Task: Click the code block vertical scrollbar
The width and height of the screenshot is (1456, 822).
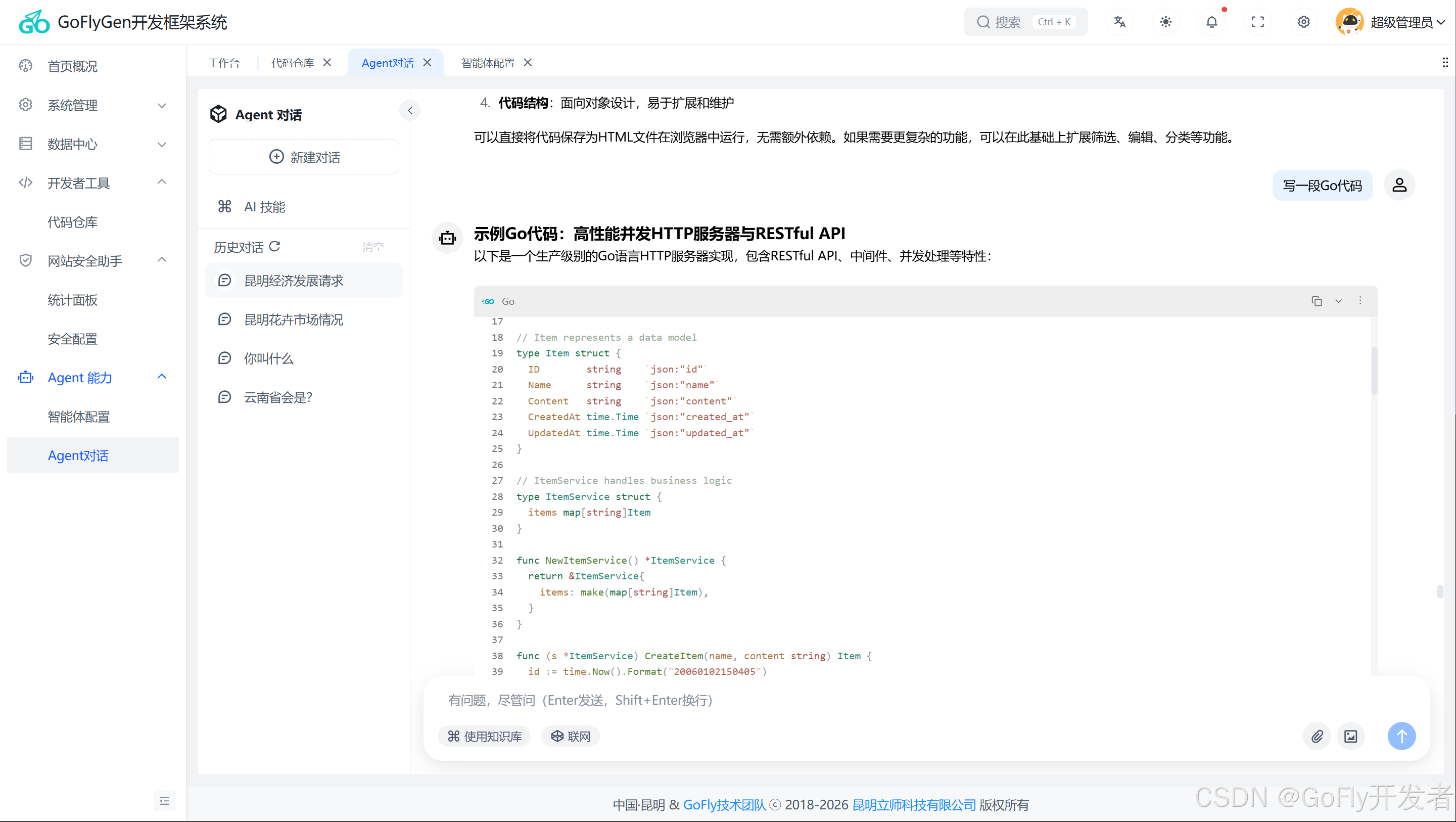Action: 1374,370
